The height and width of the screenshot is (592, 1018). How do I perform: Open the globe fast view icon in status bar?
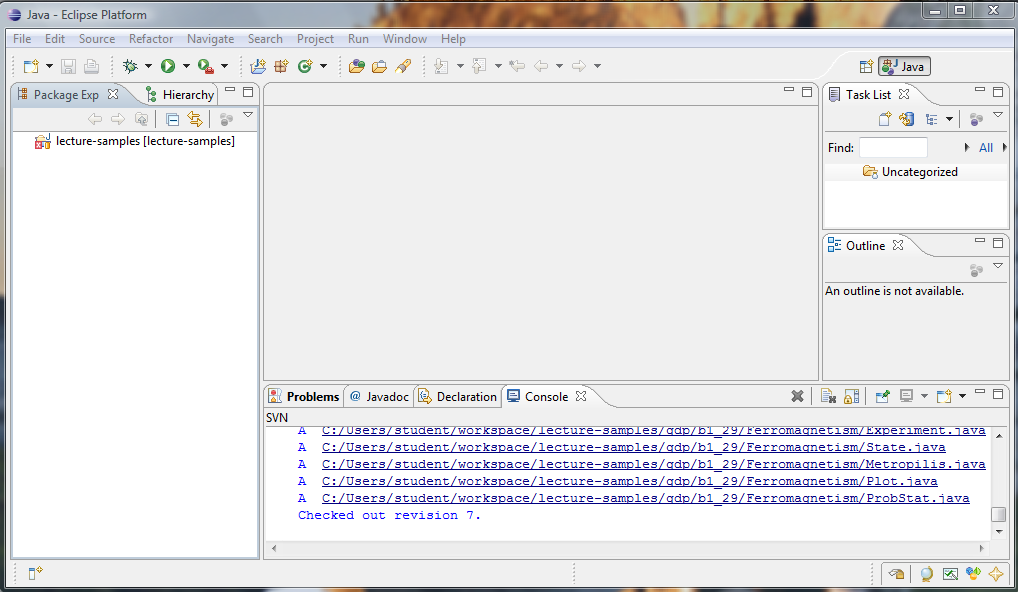926,574
